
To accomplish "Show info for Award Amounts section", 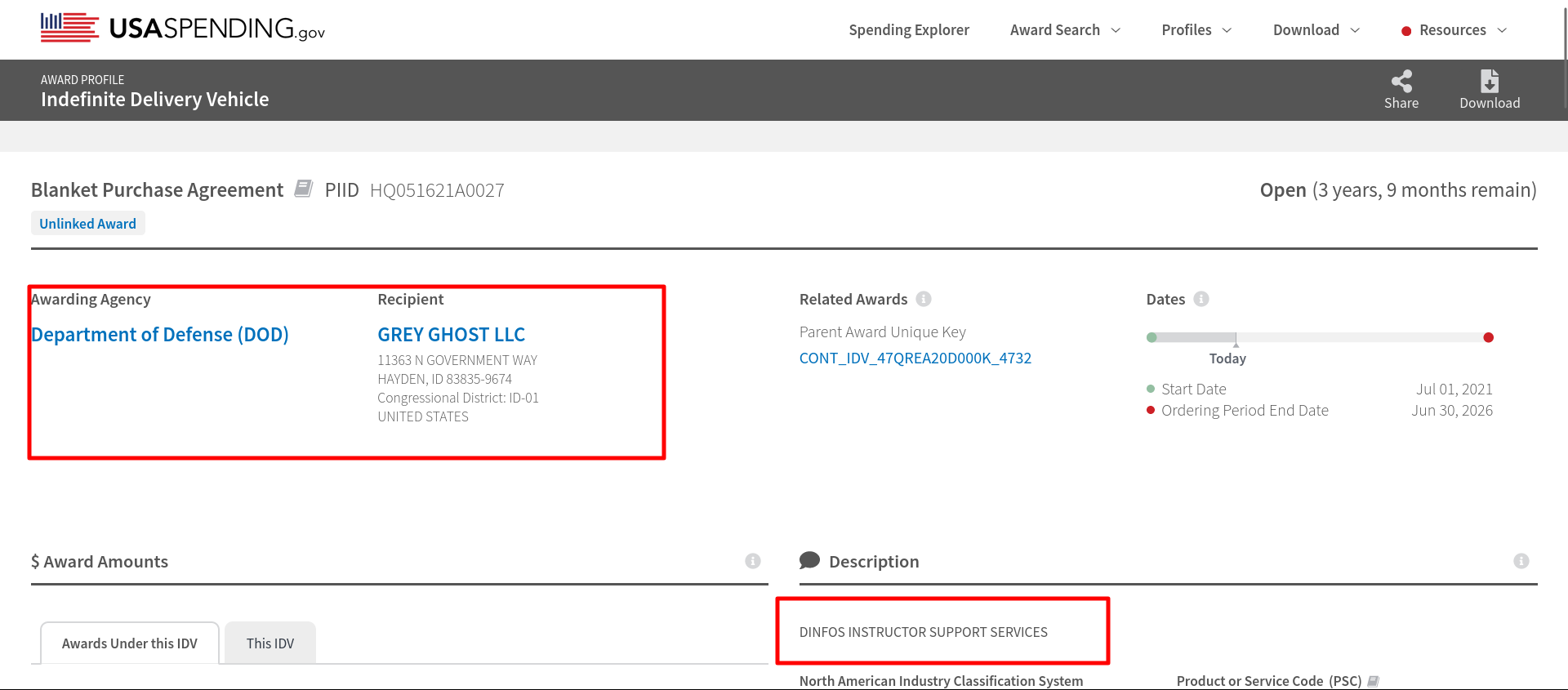I will tap(753, 561).
